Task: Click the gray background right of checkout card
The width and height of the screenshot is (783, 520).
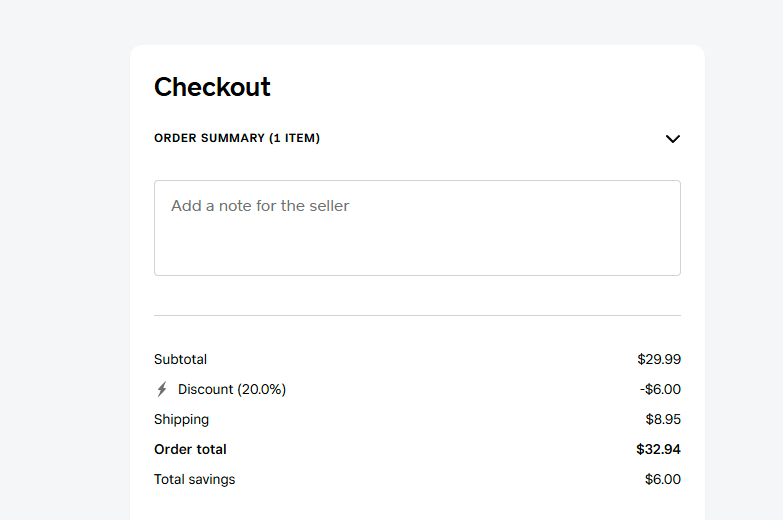Action: point(744,260)
